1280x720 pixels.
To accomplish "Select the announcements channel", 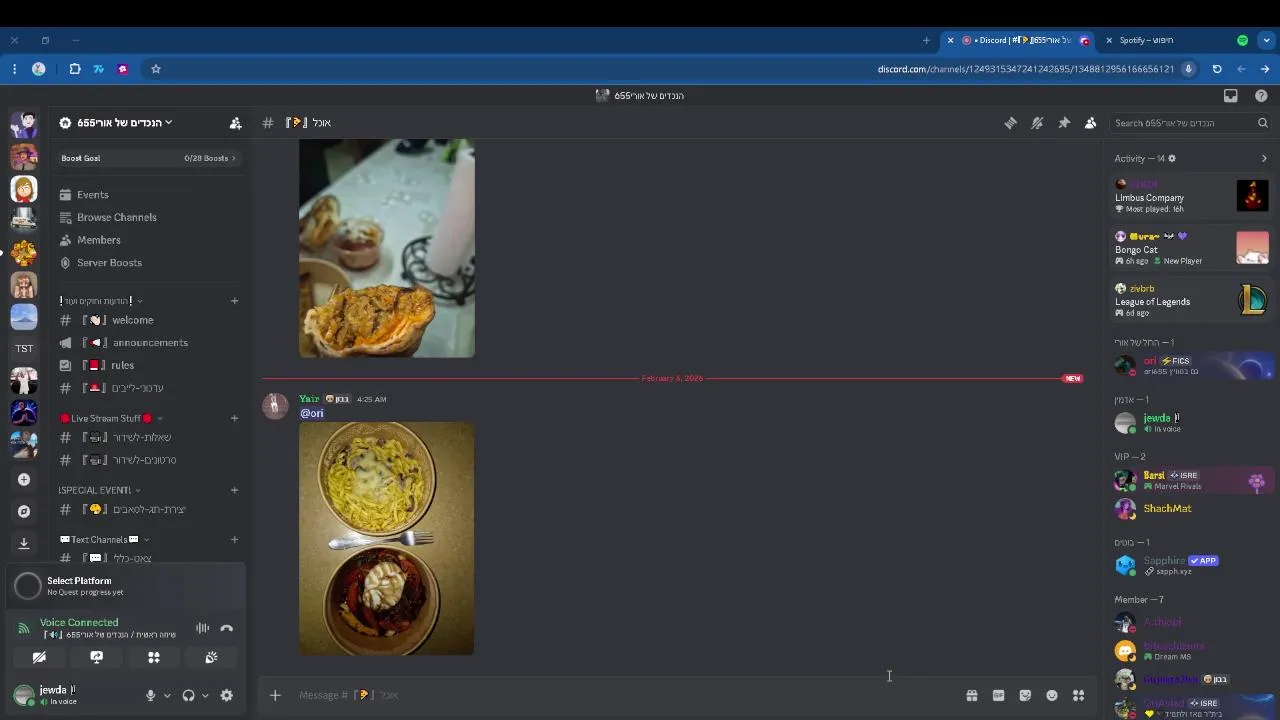I will click(x=149, y=343).
